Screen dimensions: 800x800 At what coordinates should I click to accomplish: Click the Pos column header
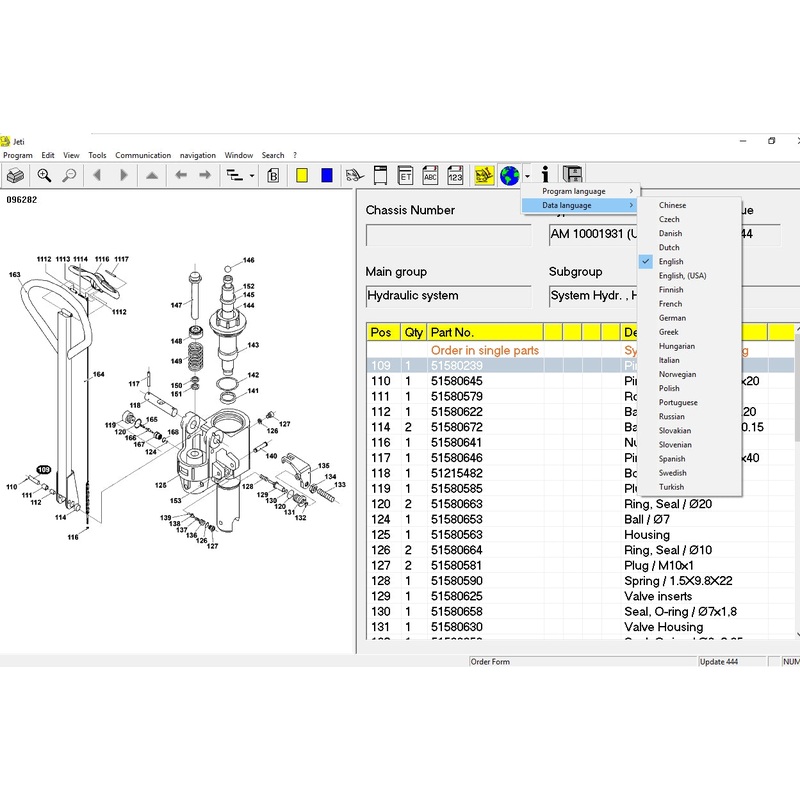(384, 332)
